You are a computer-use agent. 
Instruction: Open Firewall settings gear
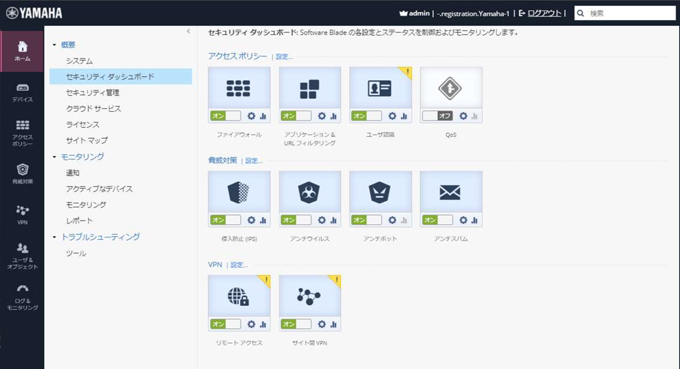pos(251,116)
